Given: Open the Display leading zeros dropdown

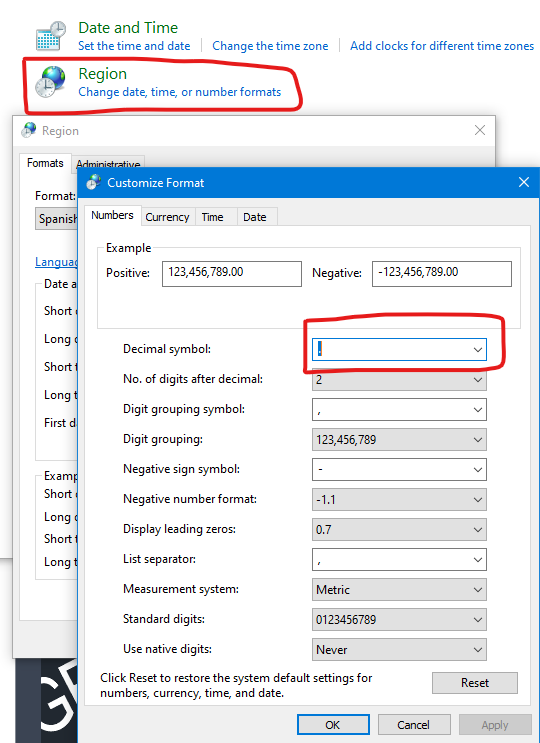Looking at the screenshot, I should coord(399,529).
